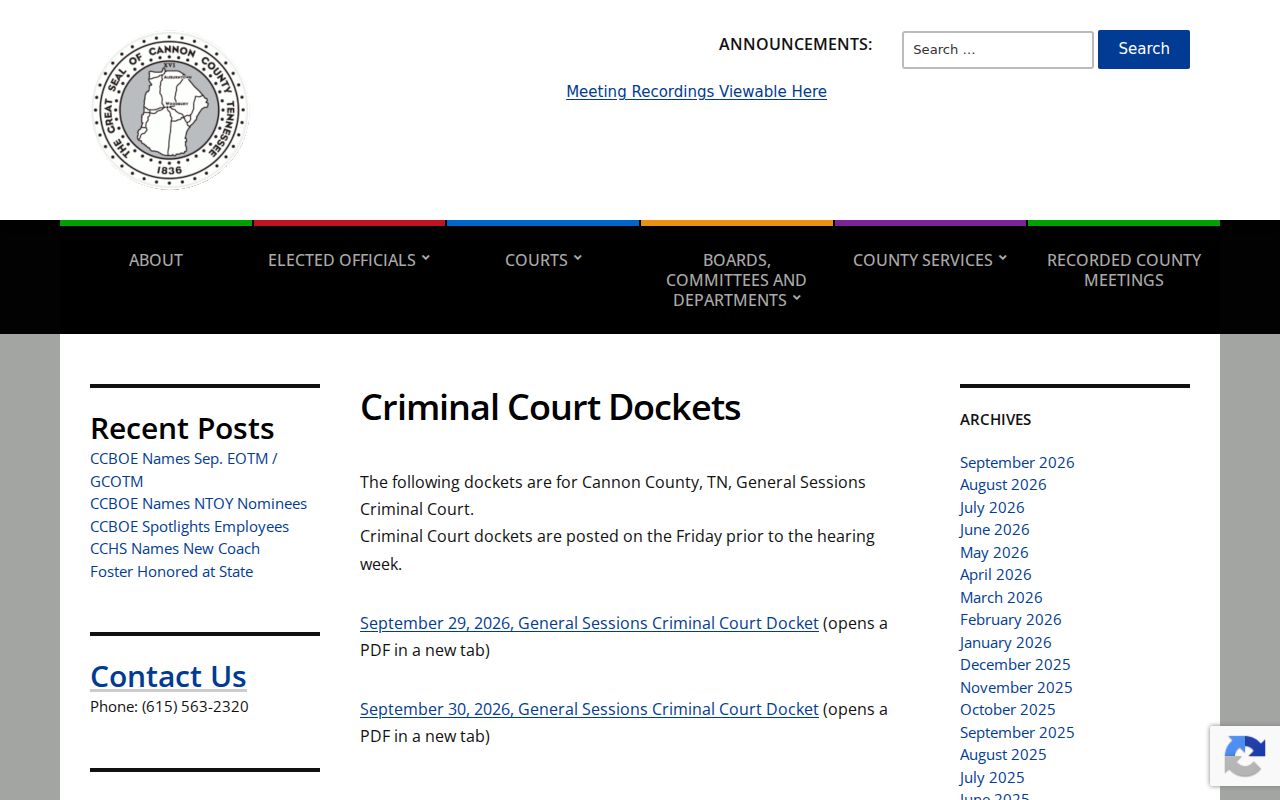The width and height of the screenshot is (1280, 800).
Task: Click the Search button
Action: point(1144,49)
